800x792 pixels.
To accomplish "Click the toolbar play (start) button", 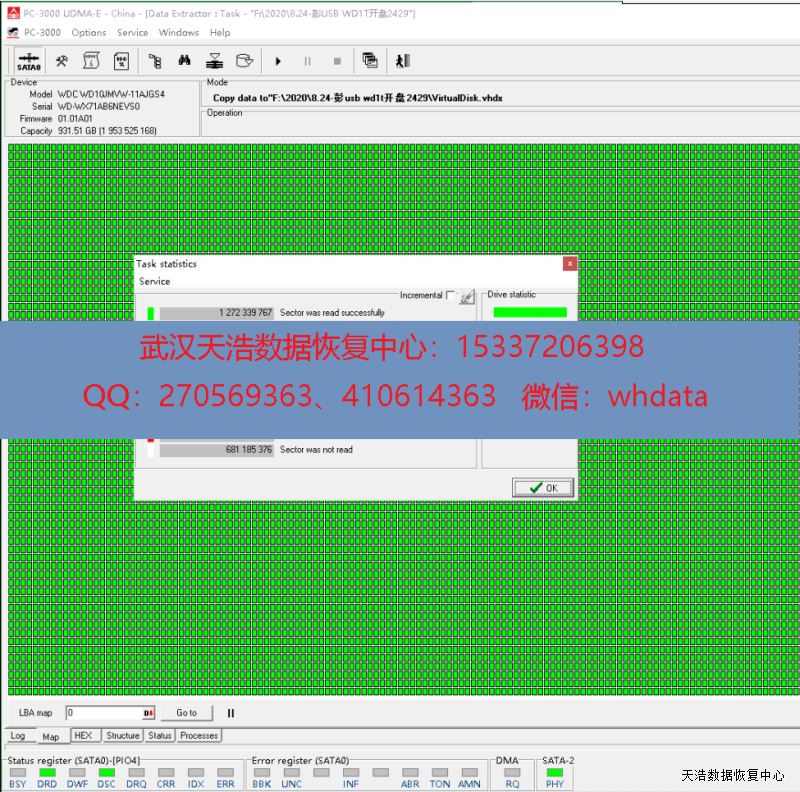I will point(278,61).
